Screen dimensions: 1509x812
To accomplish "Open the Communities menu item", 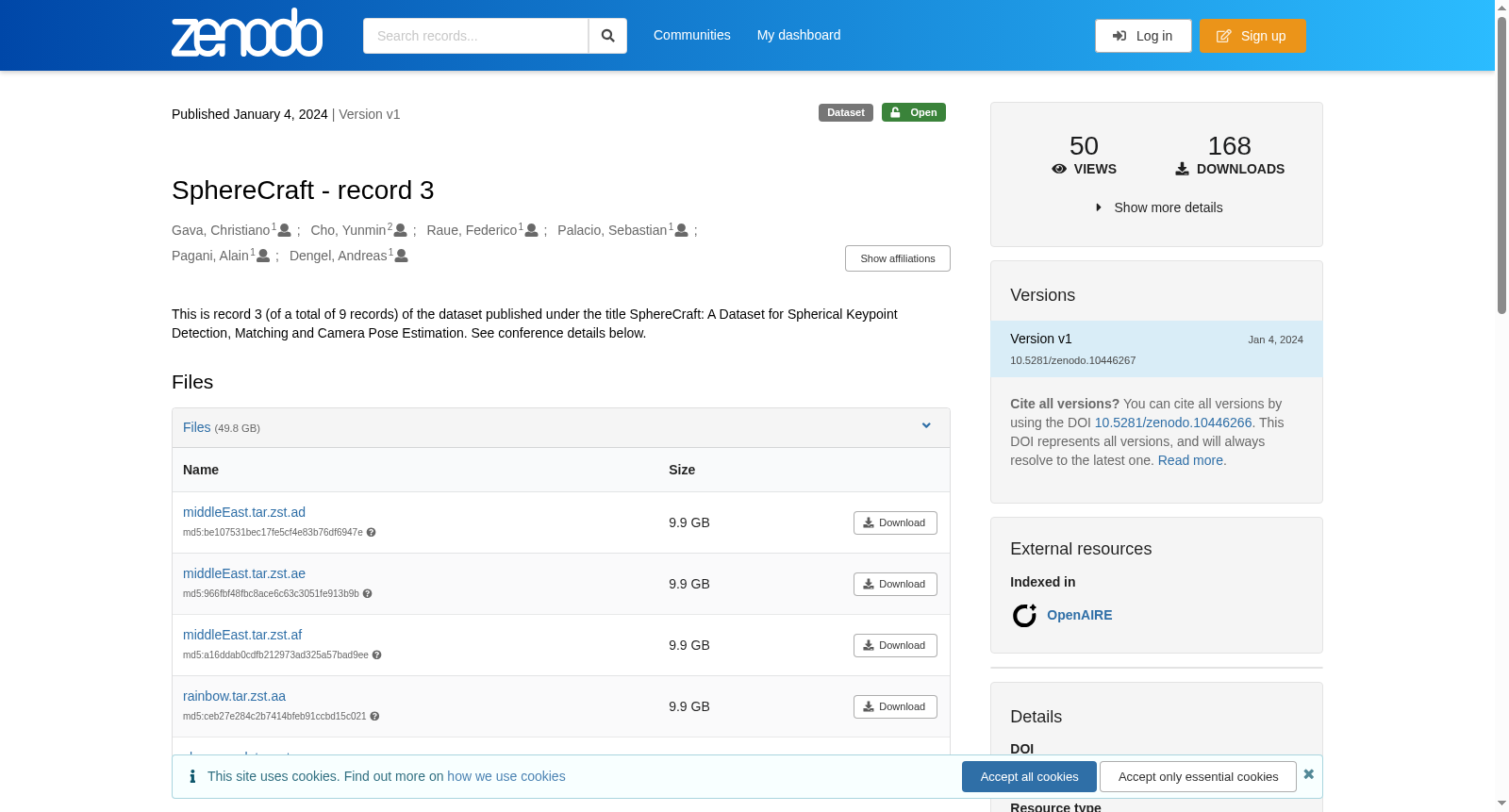I will [692, 35].
